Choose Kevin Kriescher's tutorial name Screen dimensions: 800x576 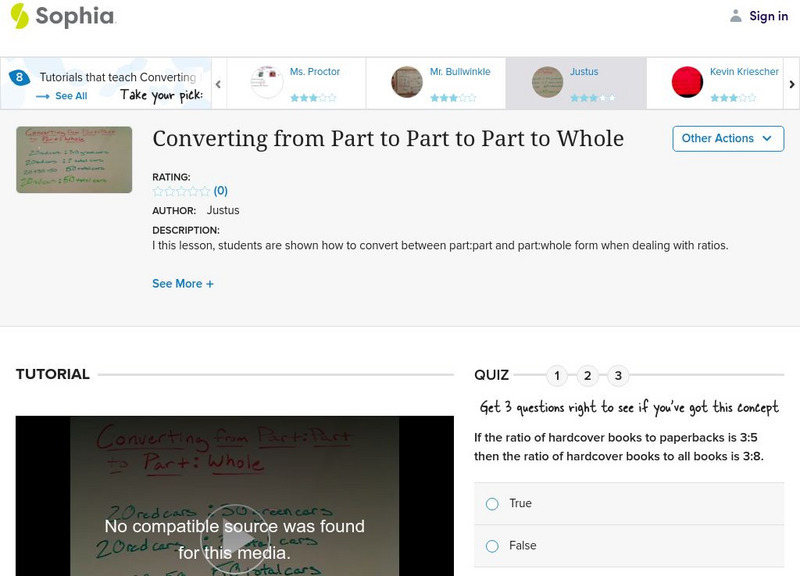click(x=744, y=72)
